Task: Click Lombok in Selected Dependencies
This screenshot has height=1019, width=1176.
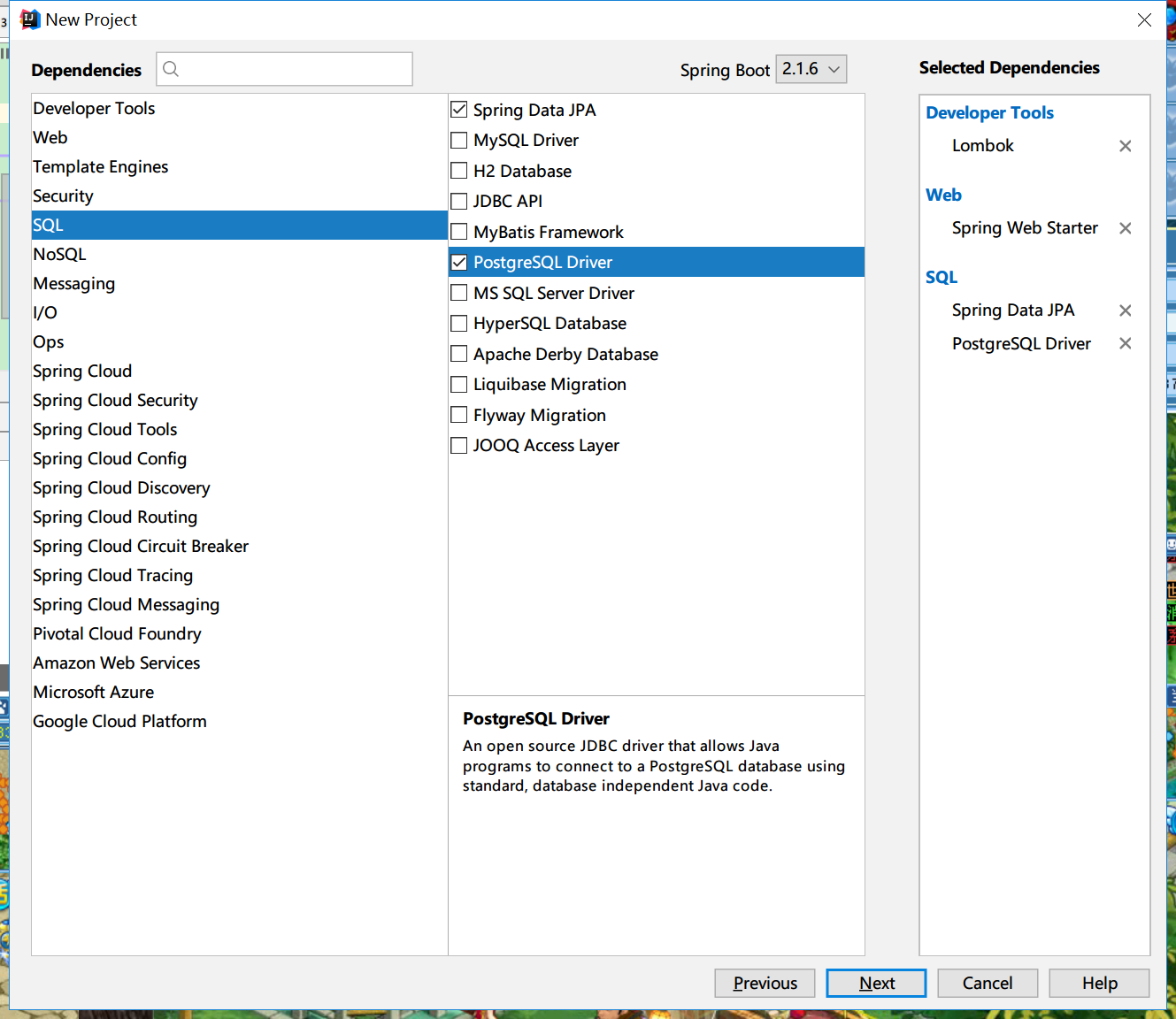Action: 982,146
